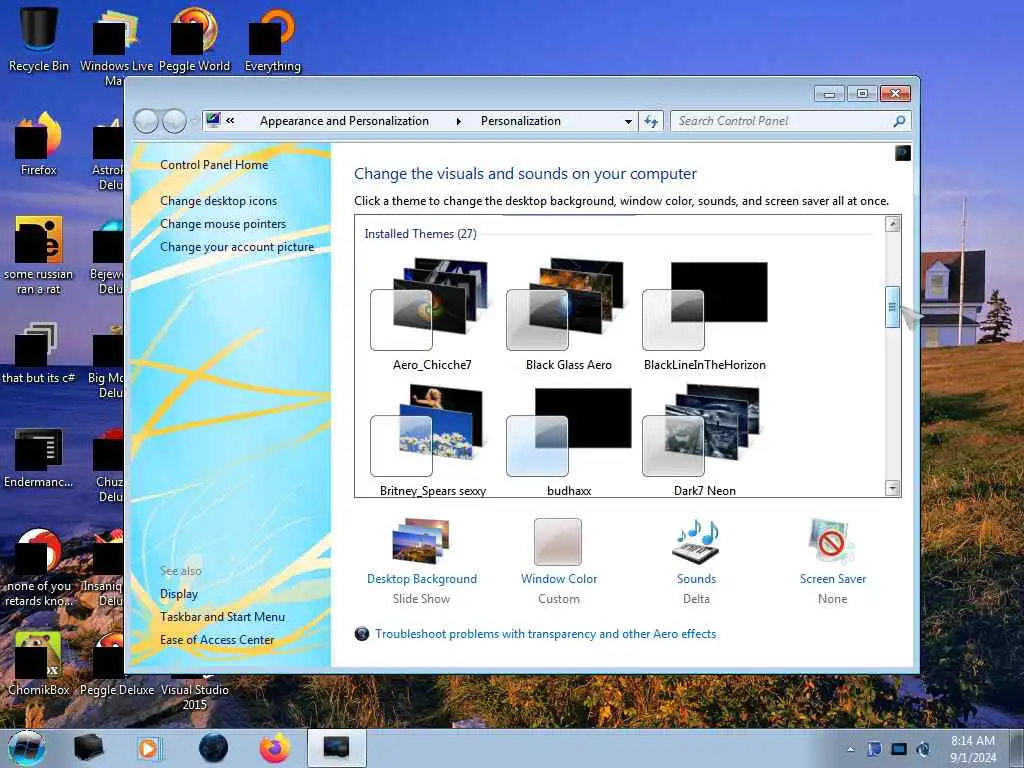Launch Firefox from the taskbar
1024x768 pixels.
point(274,748)
